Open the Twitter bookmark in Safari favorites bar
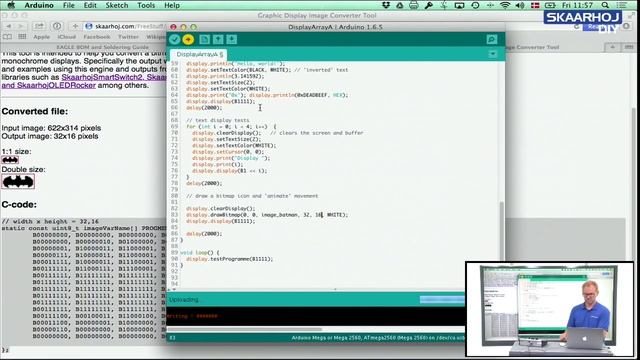This screenshot has height=360, width=640. (128, 37)
